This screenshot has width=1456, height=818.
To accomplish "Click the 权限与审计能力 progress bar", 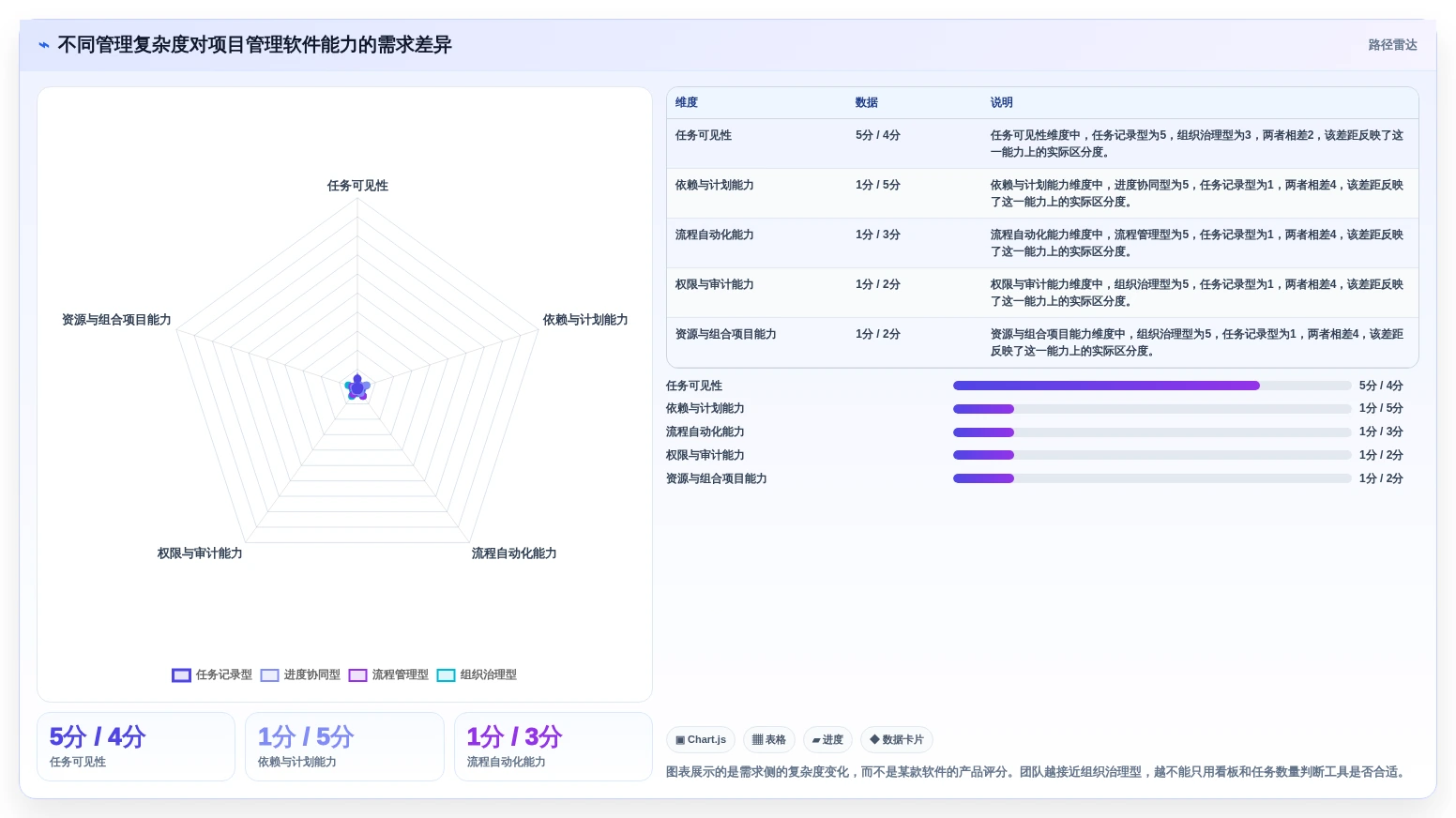I will tap(1152, 455).
